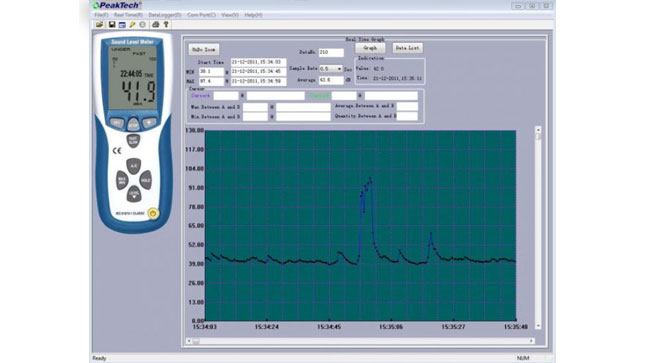This screenshot has height=363, width=650.
Task: Click the Ready status bar text
Action: point(99,358)
